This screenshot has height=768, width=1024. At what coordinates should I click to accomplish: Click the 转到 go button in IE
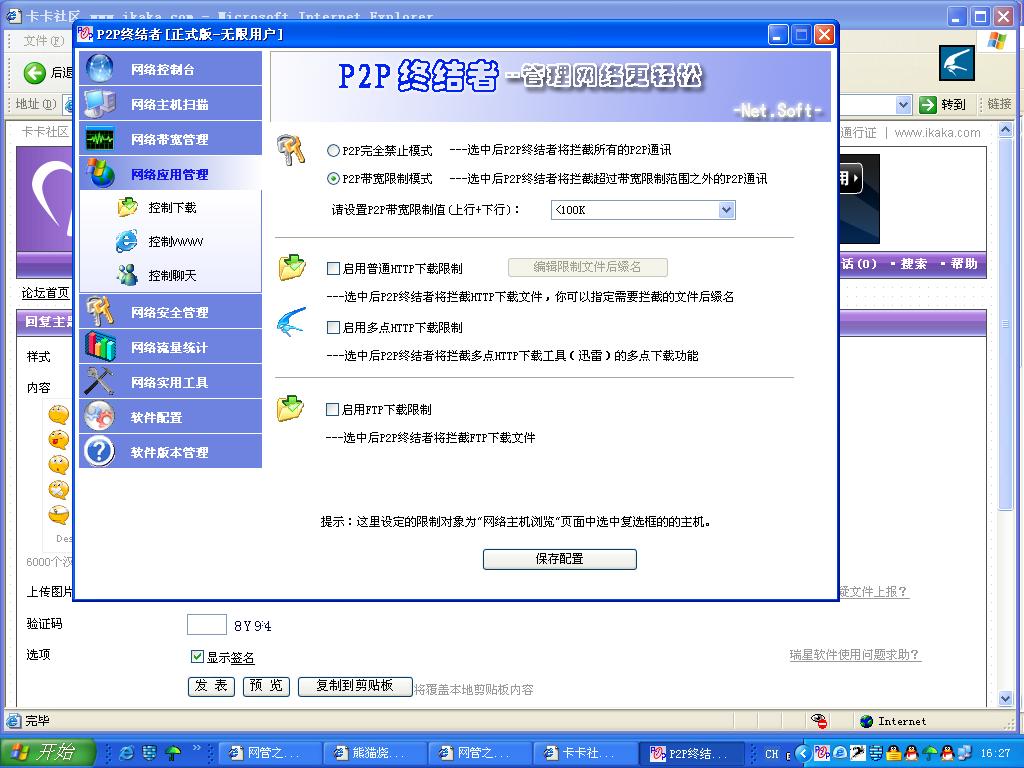coord(942,104)
